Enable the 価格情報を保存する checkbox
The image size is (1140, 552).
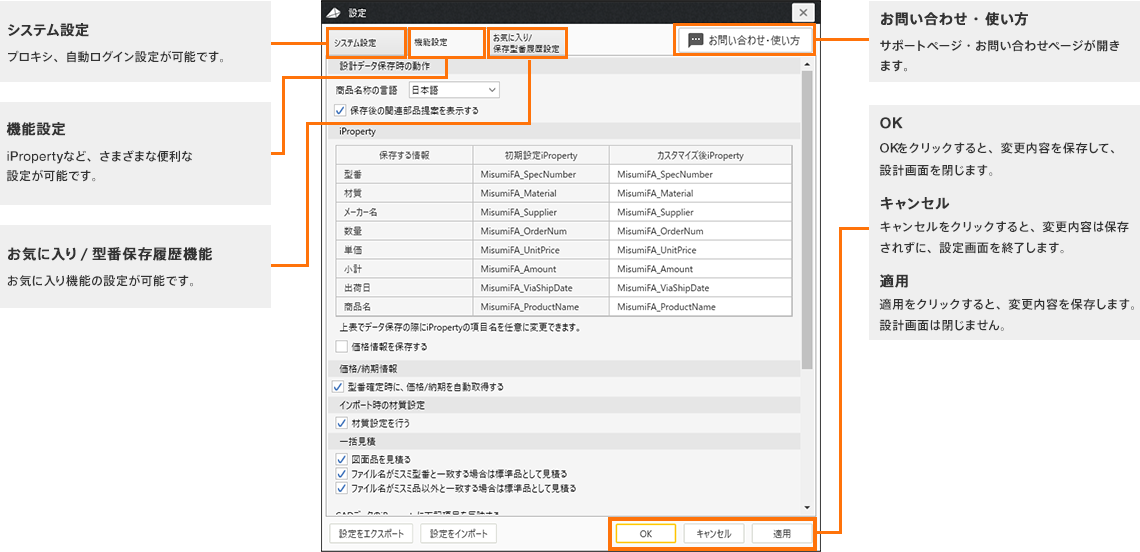[342, 347]
